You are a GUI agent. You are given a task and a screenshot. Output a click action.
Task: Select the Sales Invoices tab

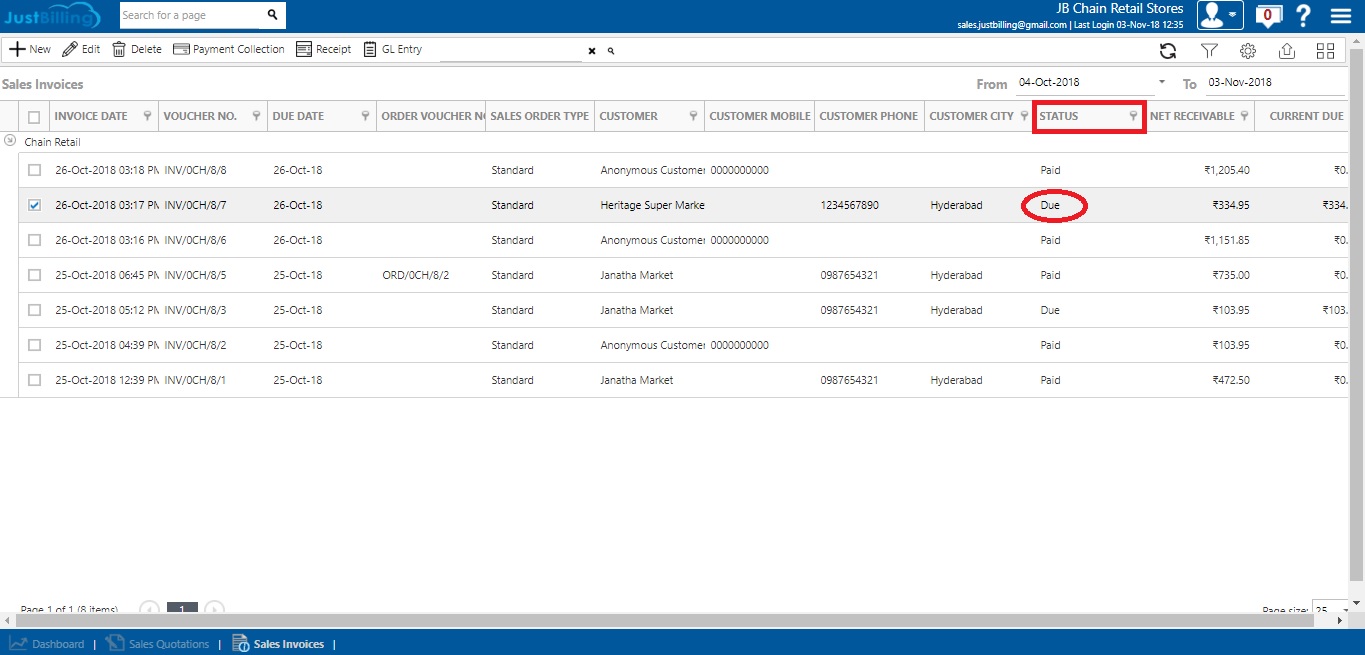coord(278,644)
